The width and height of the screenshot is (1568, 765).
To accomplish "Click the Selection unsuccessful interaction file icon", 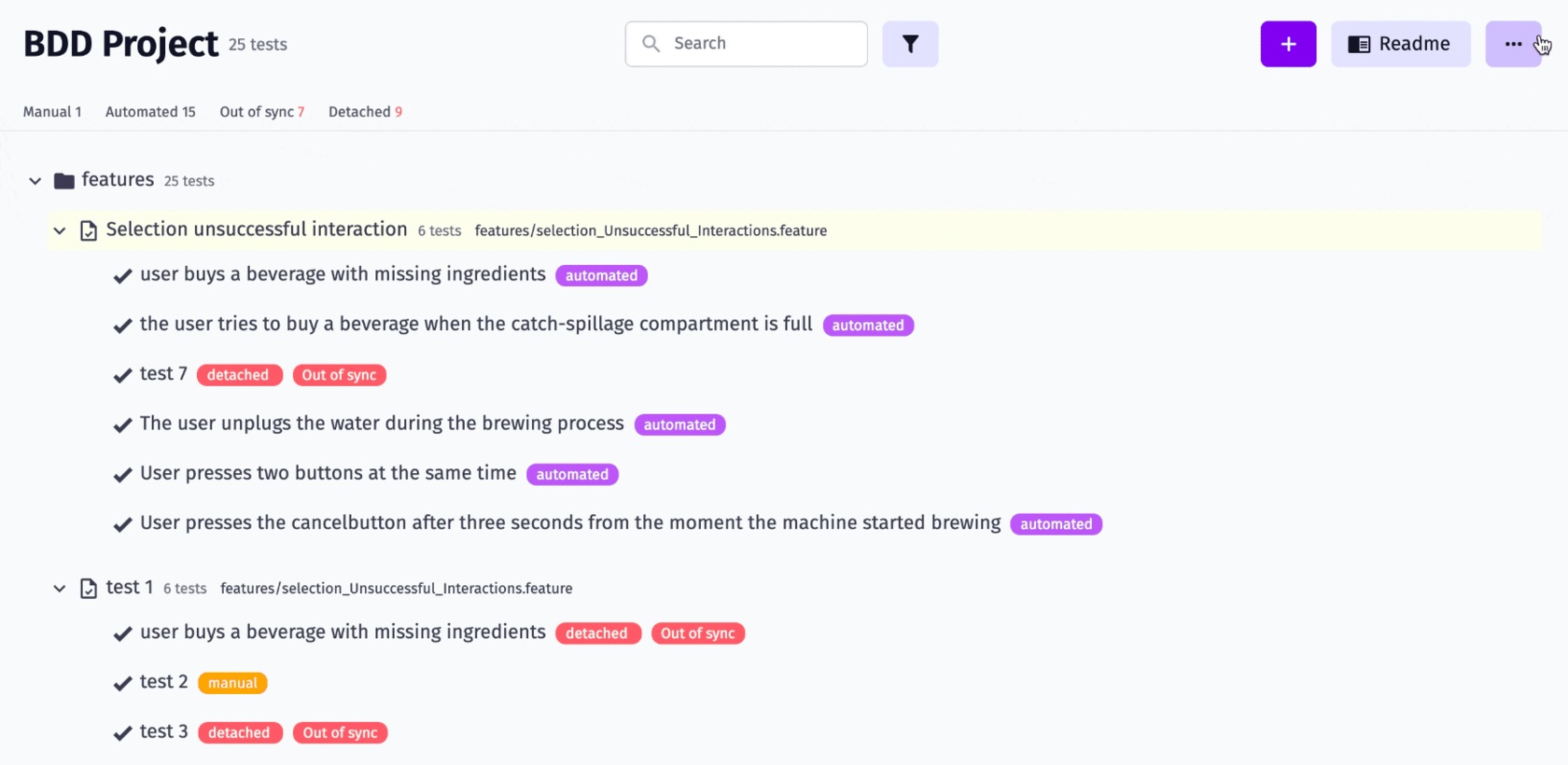I will pos(89,230).
